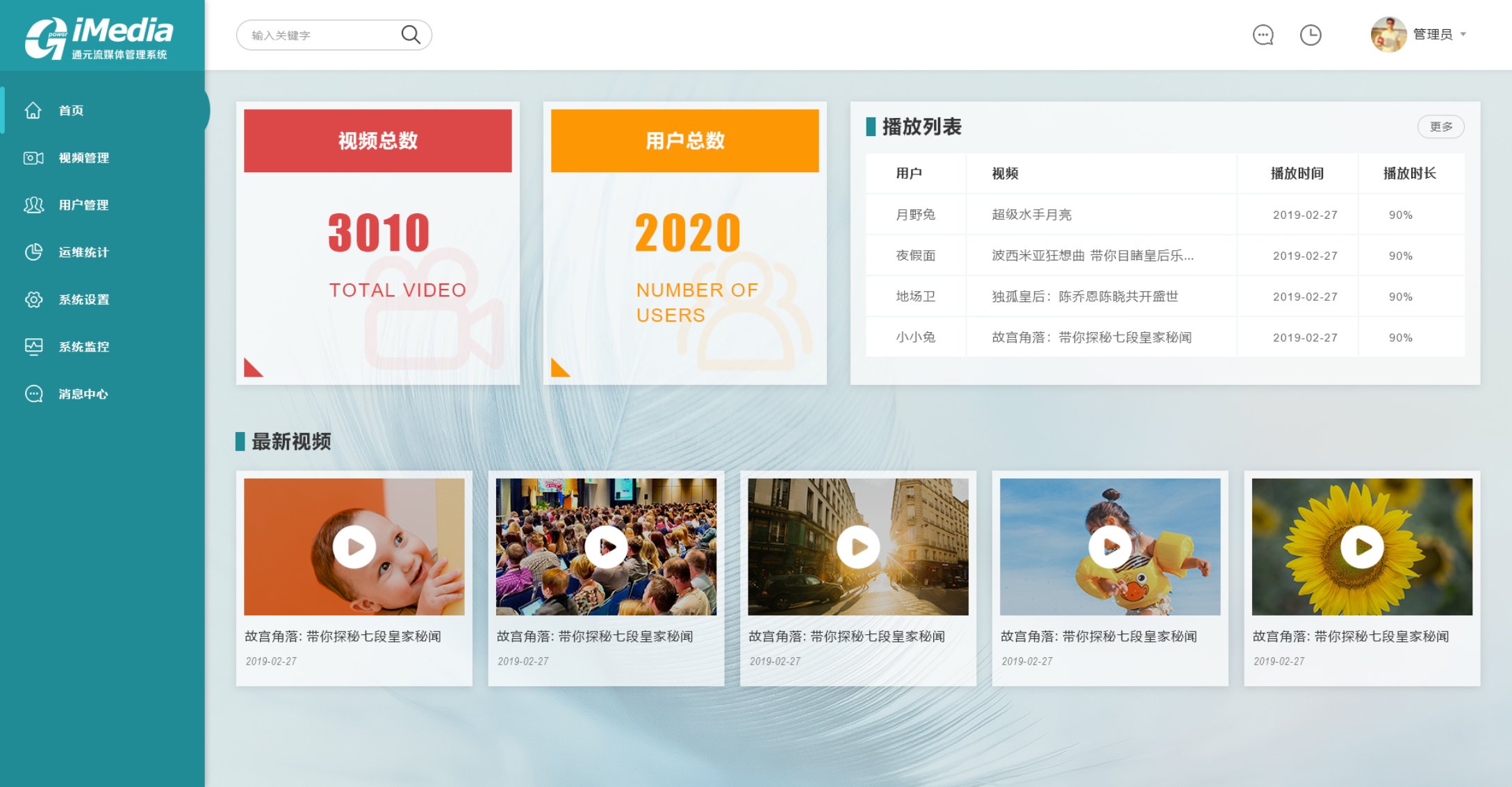Click the 更多 button in 播放列表
The width and height of the screenshot is (1512, 787).
[1440, 126]
